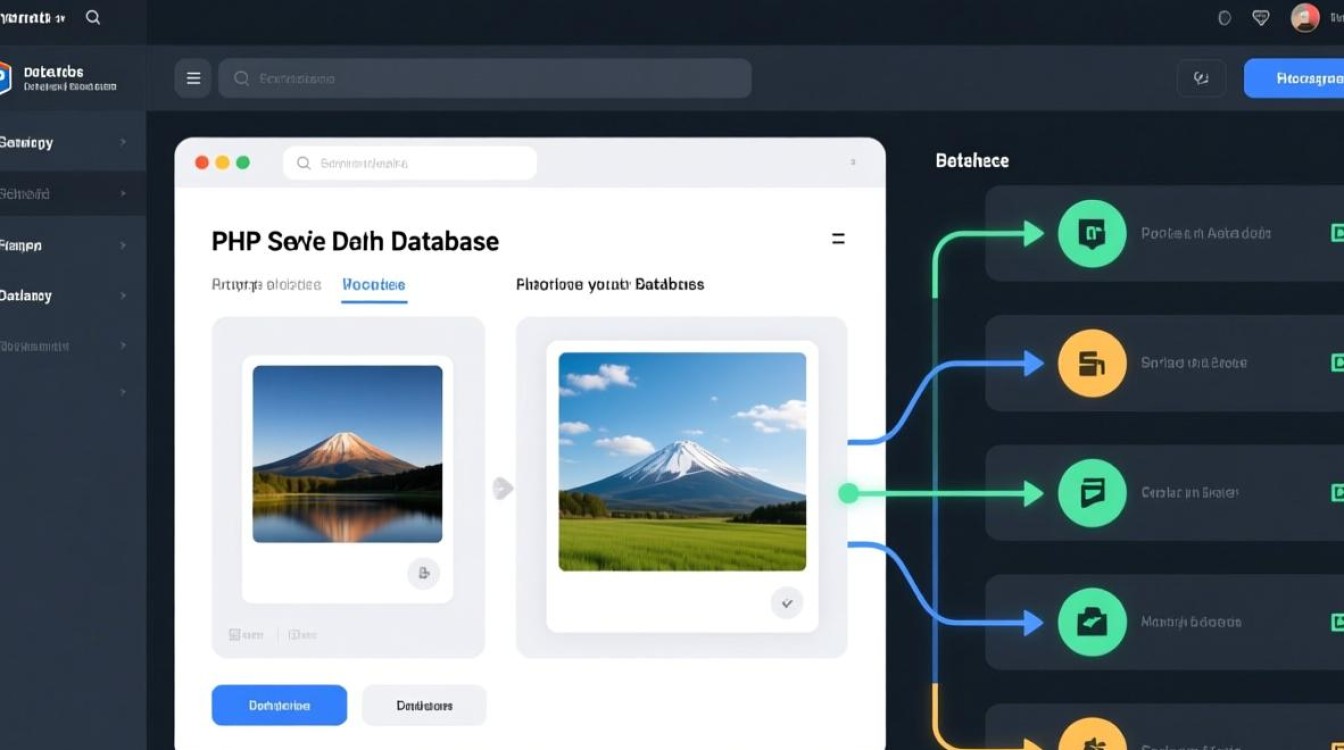
Task: Click the yellow database node icon
Action: tap(1092, 363)
